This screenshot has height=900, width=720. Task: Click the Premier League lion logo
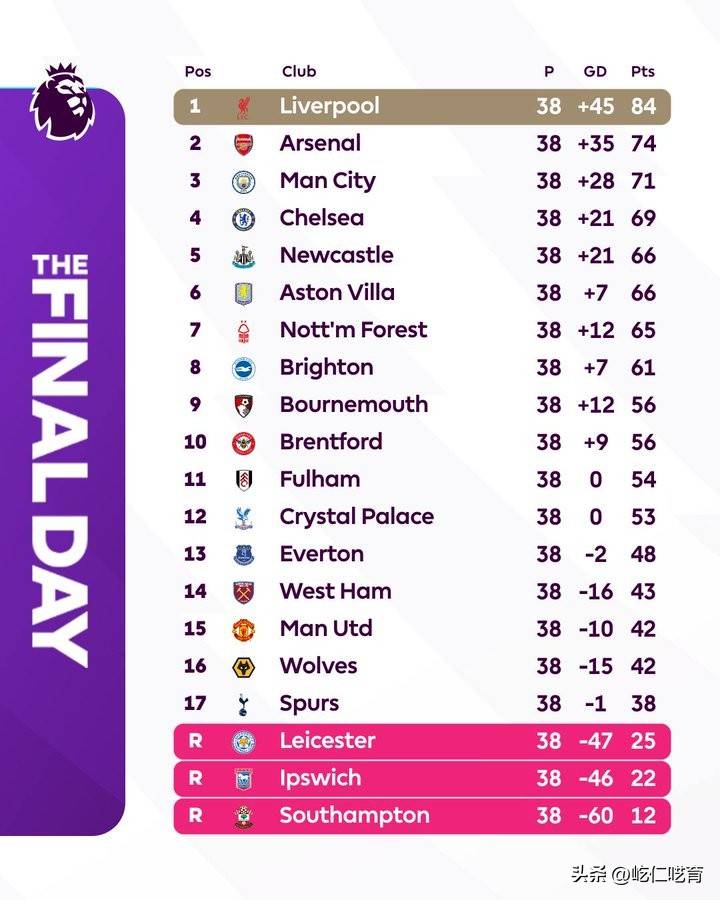click(62, 102)
